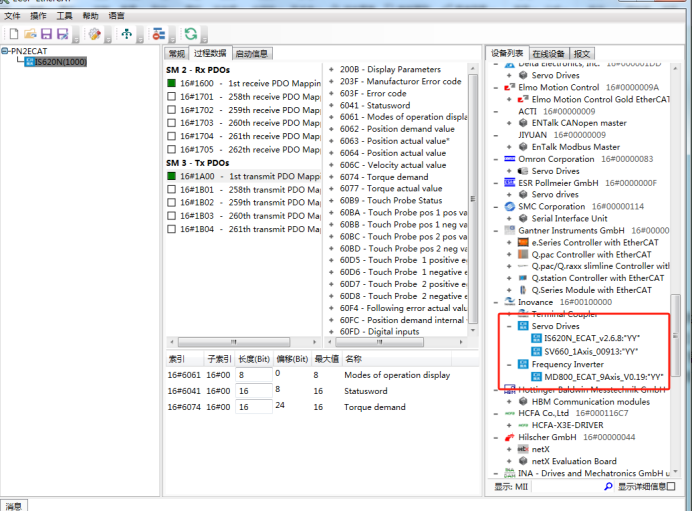Enable the 16#1B04 transmit PDO checkbox
693x511 pixels.
[x=171, y=229]
